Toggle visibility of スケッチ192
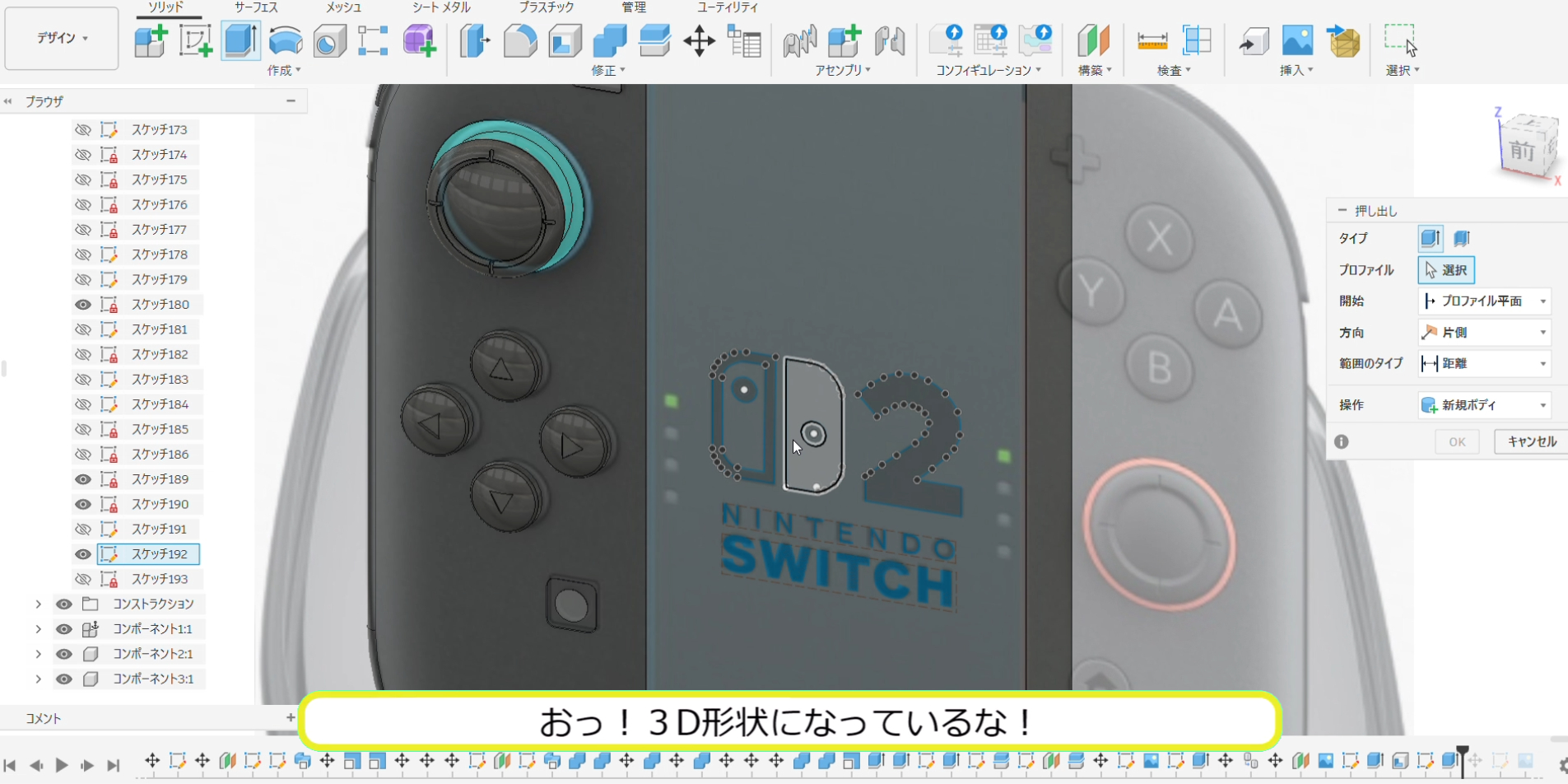The width and height of the screenshot is (1568, 784). [83, 554]
